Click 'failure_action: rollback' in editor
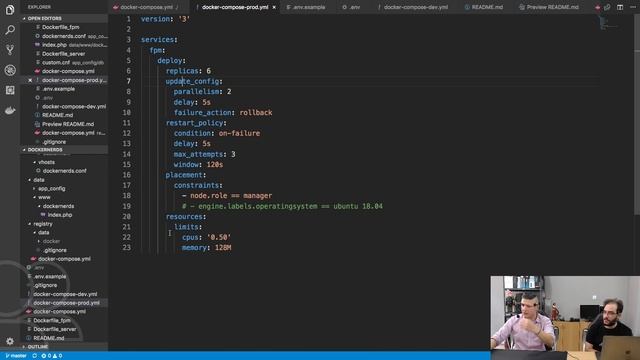This screenshot has width=640, height=360. (x=223, y=113)
